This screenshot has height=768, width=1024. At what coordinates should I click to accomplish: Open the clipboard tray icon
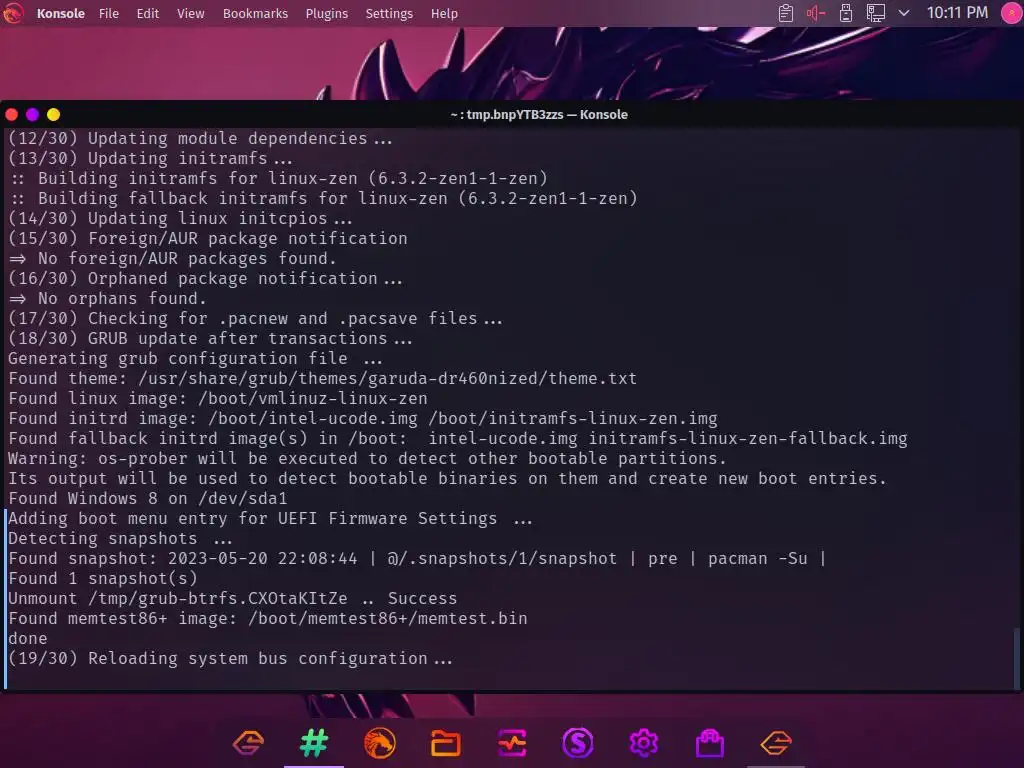[786, 13]
